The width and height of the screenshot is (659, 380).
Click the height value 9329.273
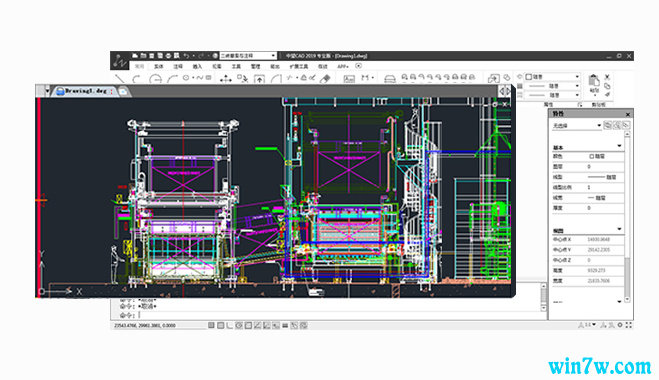pos(596,270)
